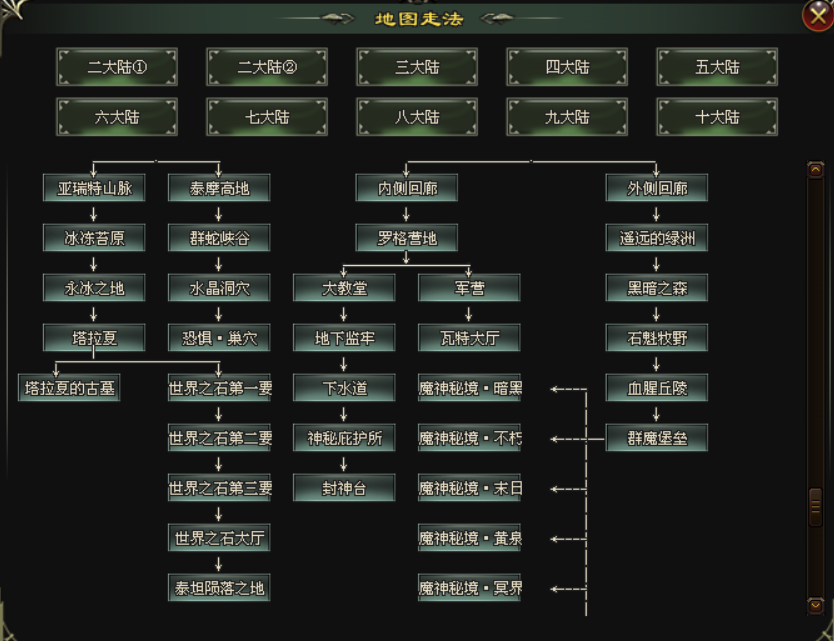This screenshot has width=834, height=641.
Task: Open the 三大陆 tab
Action: pyautogui.click(x=417, y=68)
